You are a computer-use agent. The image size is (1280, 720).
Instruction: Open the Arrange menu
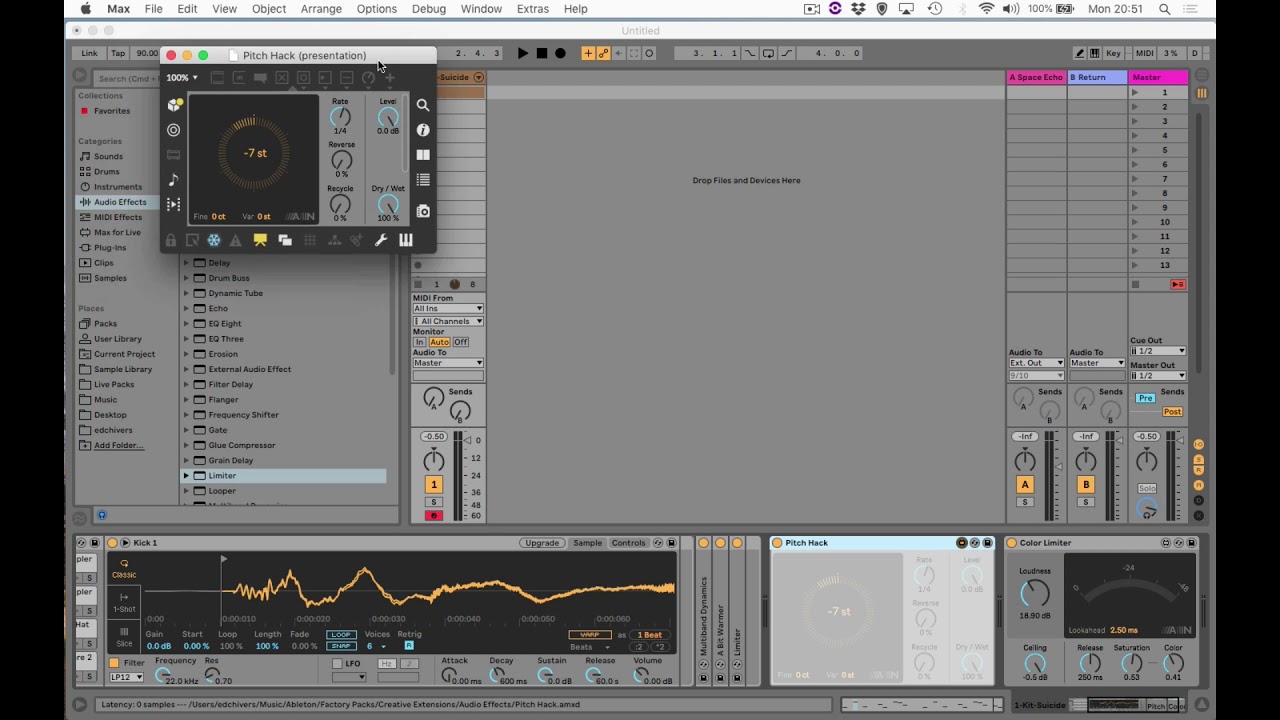coord(321,9)
